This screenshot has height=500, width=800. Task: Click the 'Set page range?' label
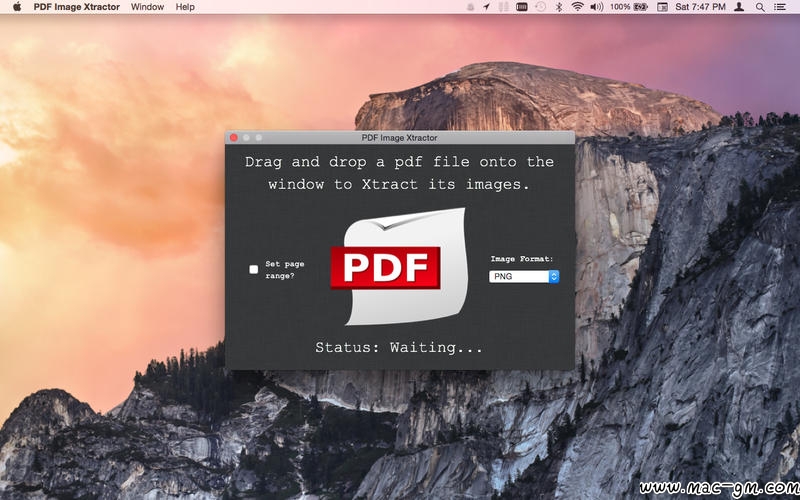(285, 270)
